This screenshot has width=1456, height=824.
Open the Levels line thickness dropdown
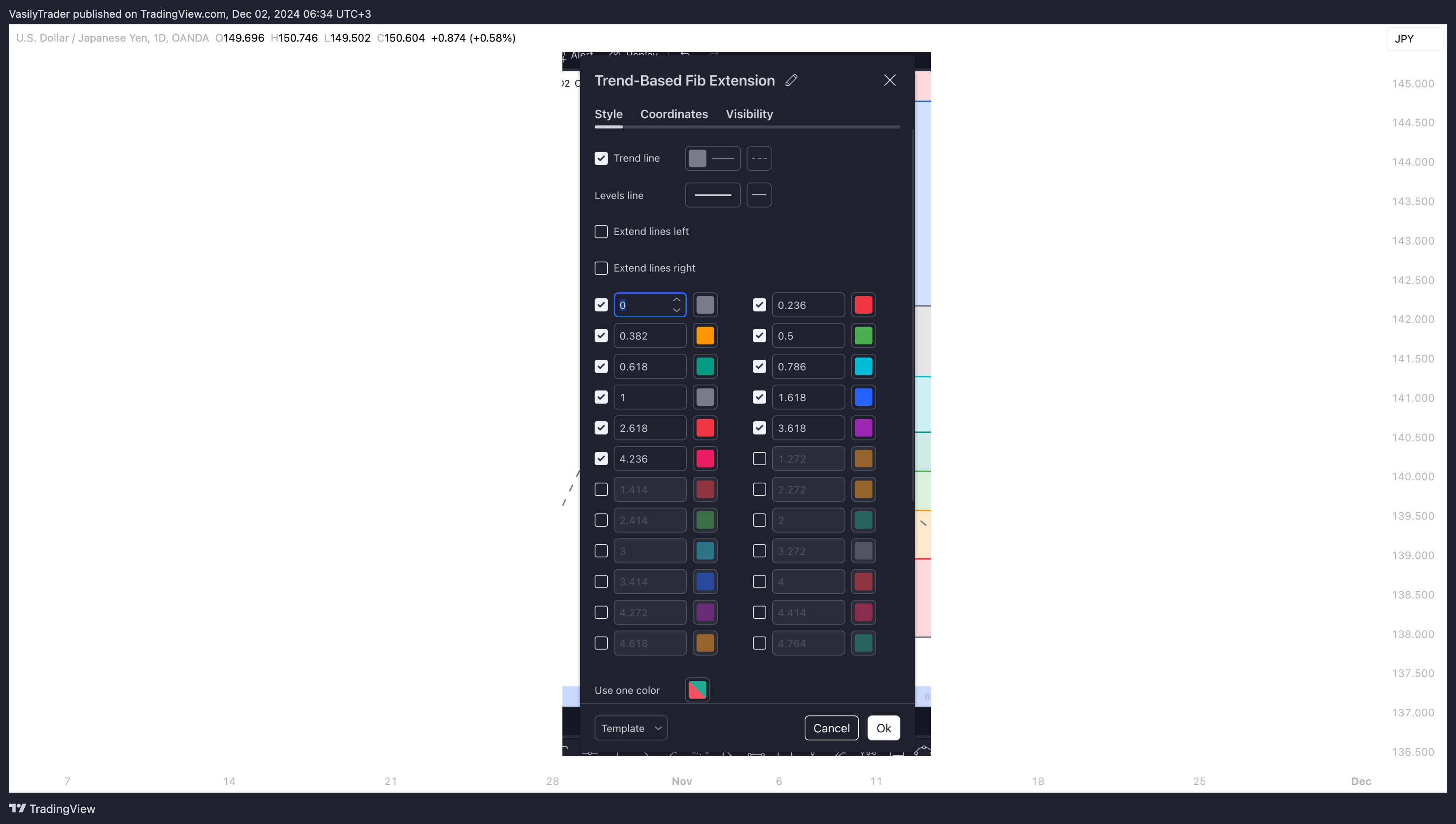pos(712,195)
